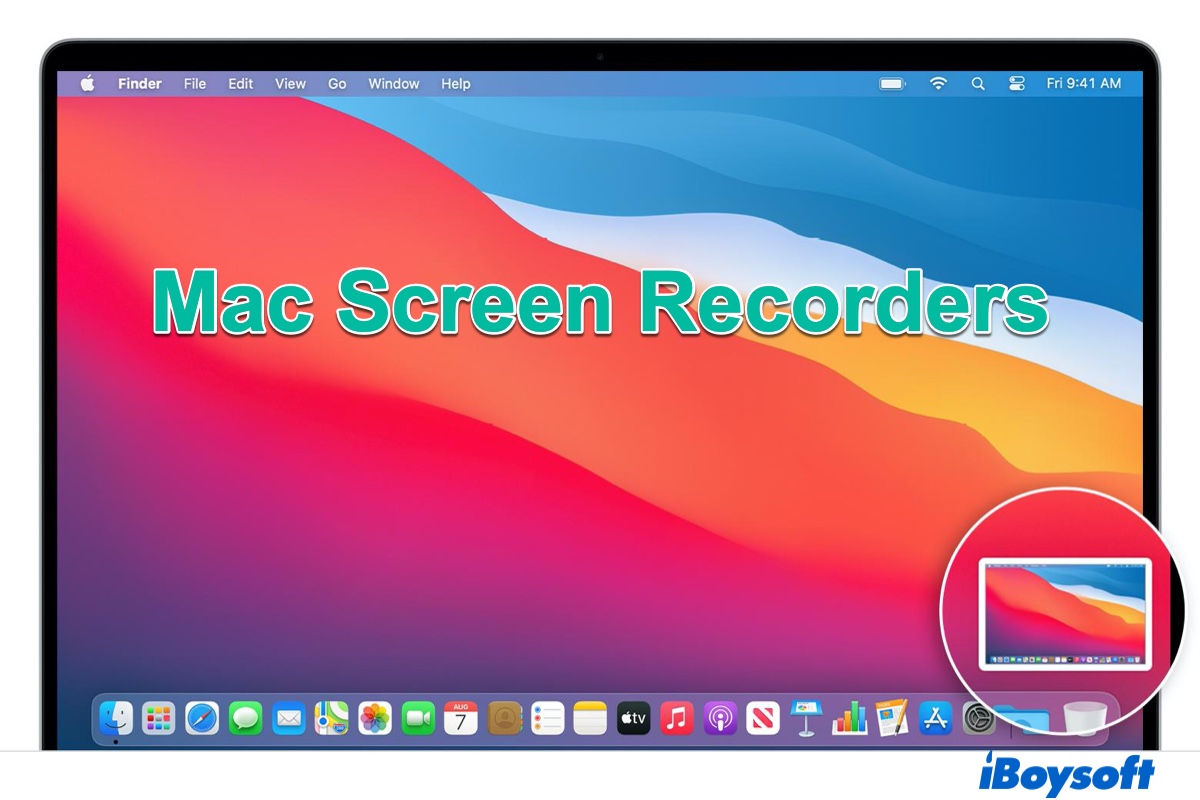Launch Keynote from the Dock
1200x800 pixels.
(x=805, y=717)
